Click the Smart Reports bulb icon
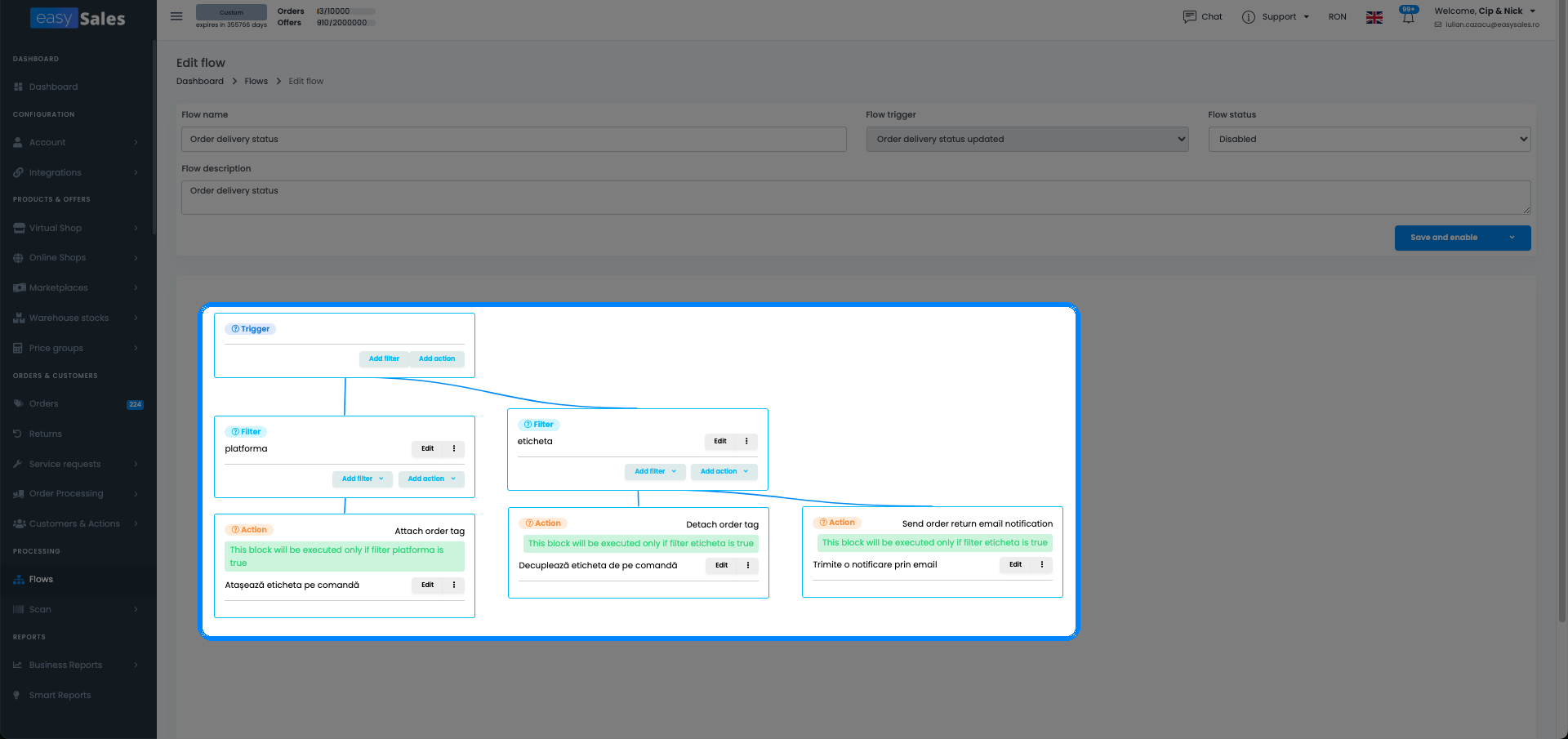1568x739 pixels. tap(16, 695)
